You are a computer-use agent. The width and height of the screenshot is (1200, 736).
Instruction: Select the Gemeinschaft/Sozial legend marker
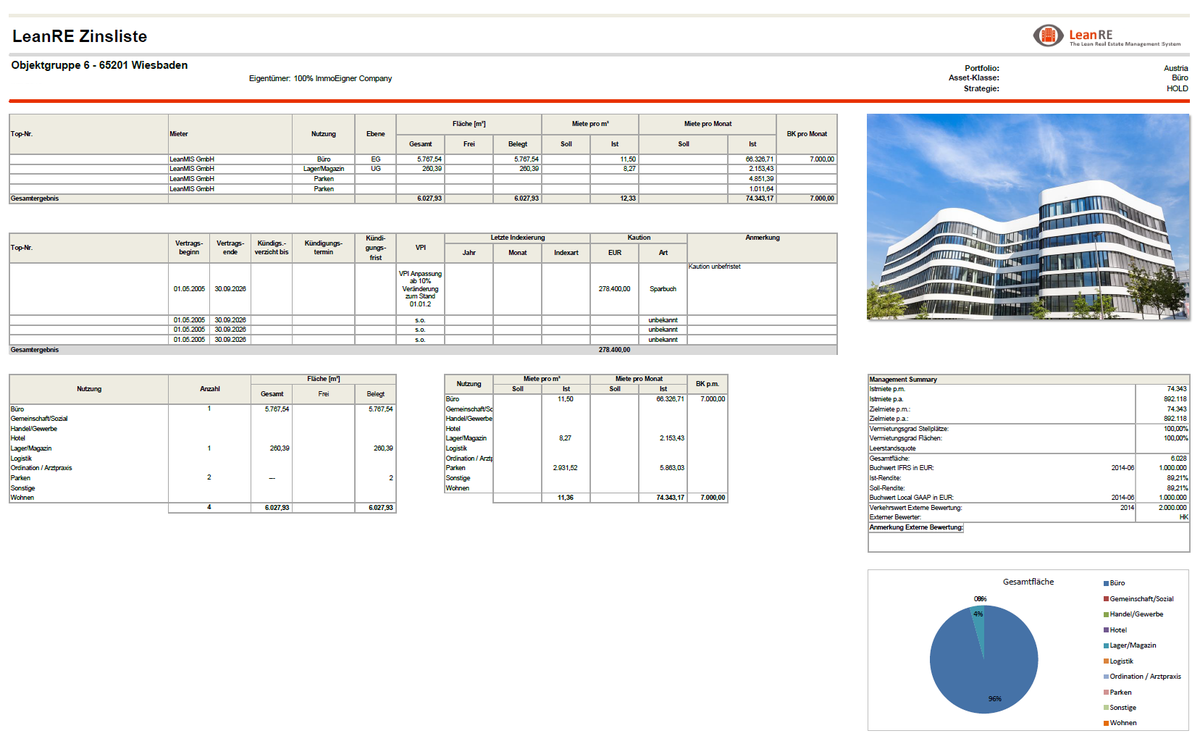coord(1104,598)
